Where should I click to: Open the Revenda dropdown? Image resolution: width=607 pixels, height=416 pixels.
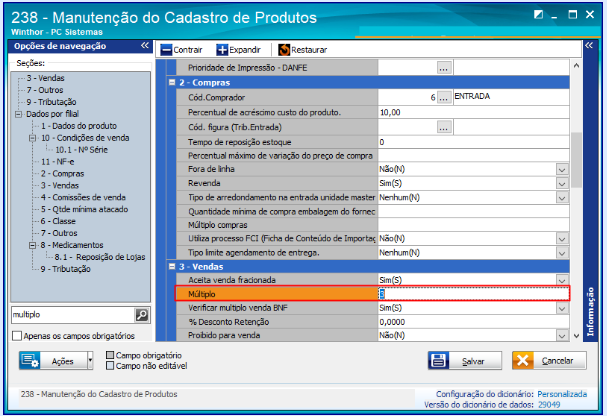(562, 183)
